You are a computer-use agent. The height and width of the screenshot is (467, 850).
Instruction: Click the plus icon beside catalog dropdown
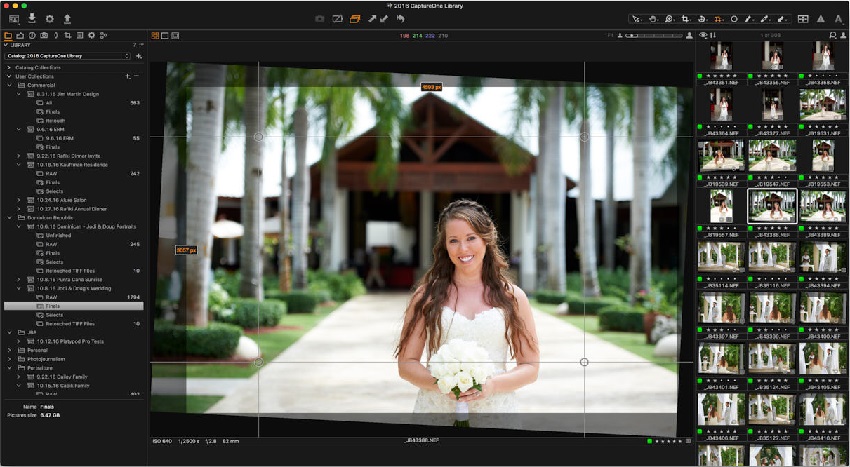pyautogui.click(x=139, y=56)
